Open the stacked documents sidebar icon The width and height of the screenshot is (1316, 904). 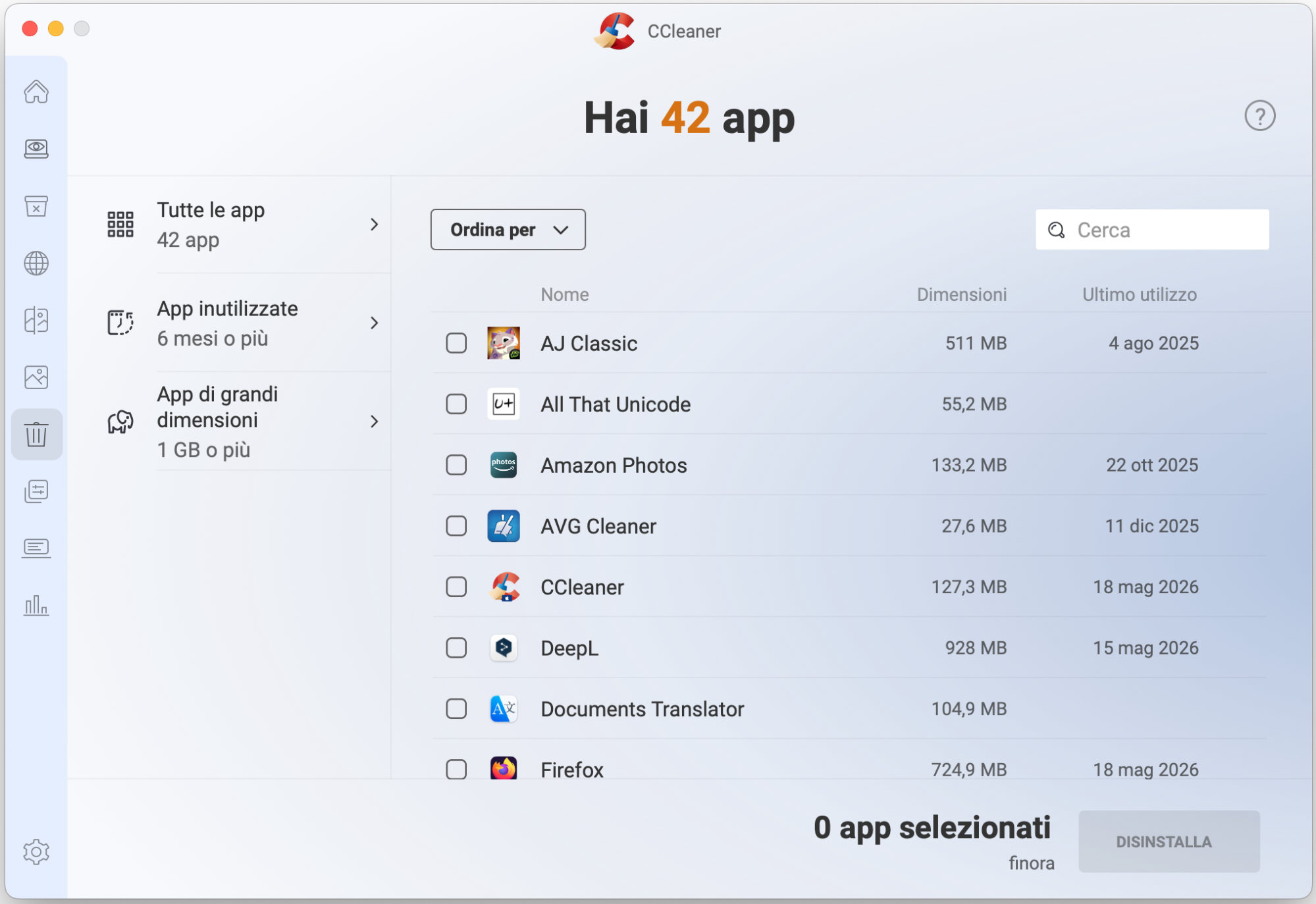36,491
